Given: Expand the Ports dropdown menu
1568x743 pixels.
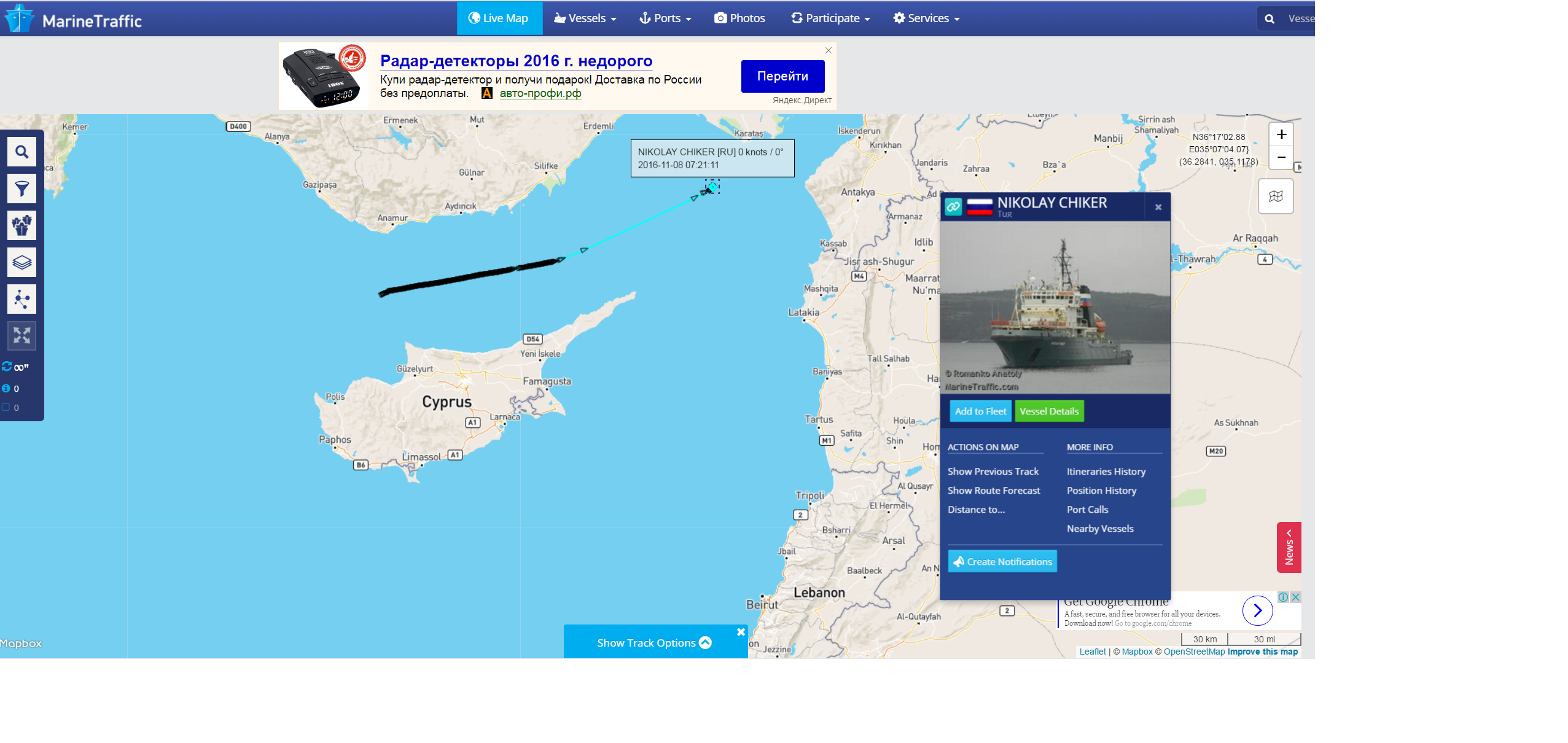Looking at the screenshot, I should click(x=665, y=18).
